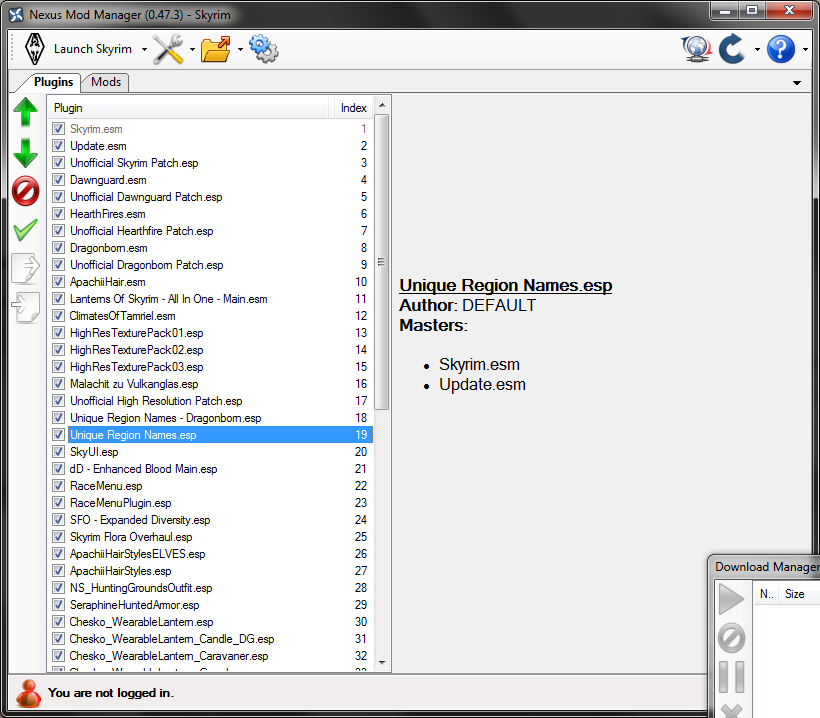Image resolution: width=820 pixels, height=718 pixels.
Task: Click the Launch Skyrim button
Action: (80, 48)
